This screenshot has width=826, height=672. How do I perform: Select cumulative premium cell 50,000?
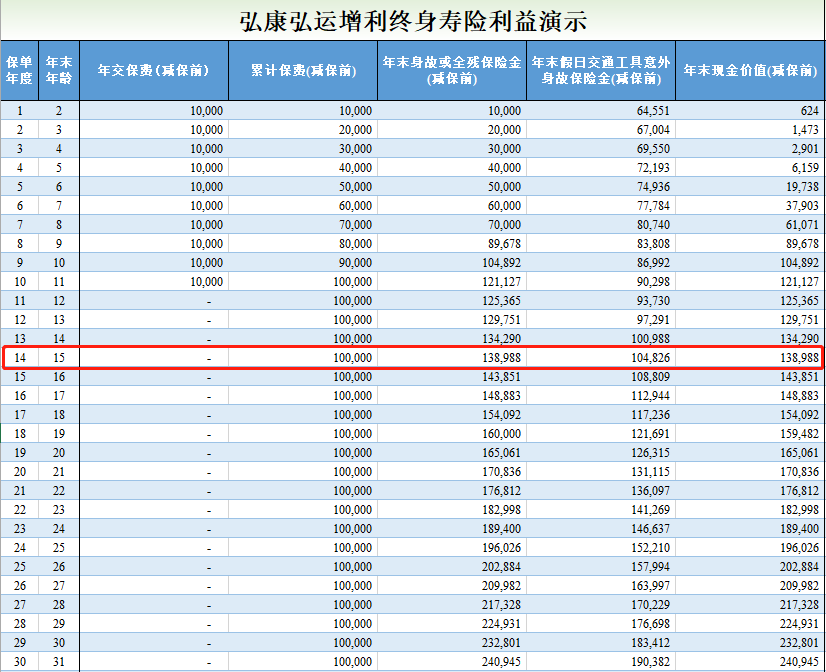tap(303, 186)
